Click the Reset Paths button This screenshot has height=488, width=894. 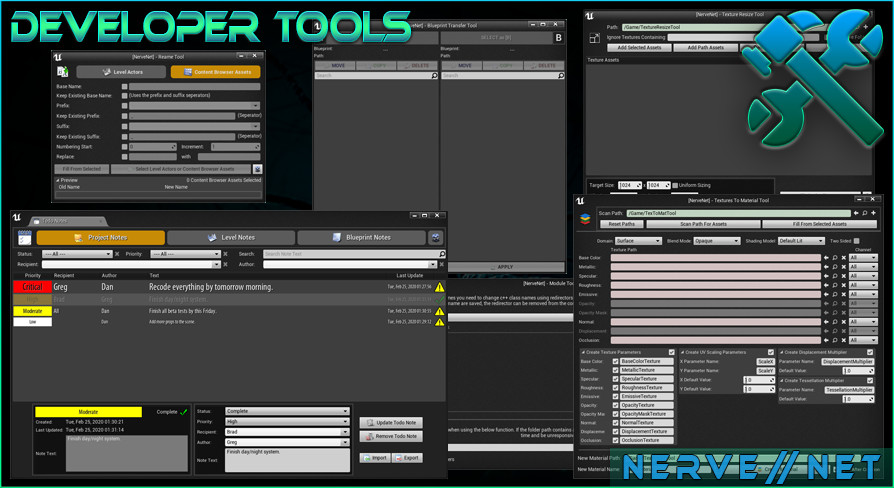(621, 224)
